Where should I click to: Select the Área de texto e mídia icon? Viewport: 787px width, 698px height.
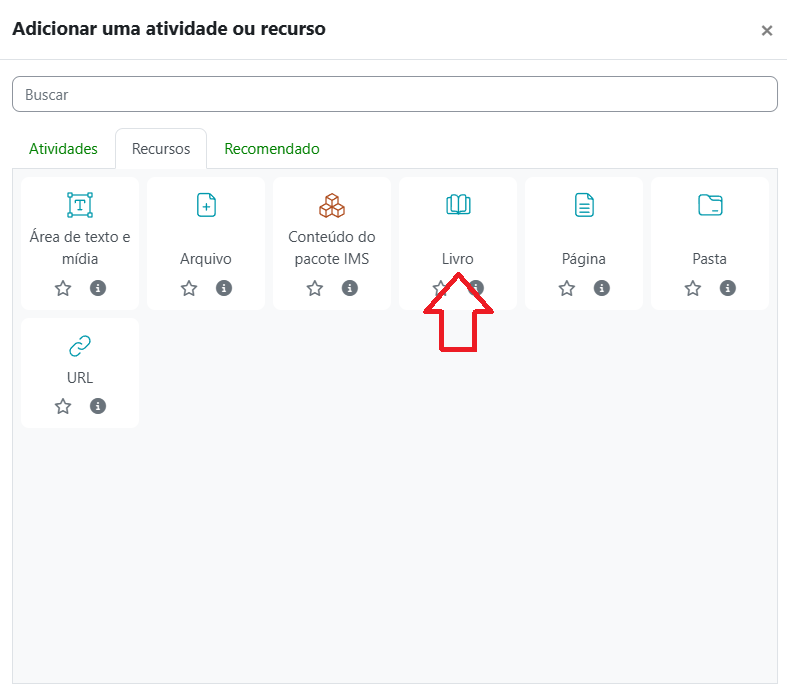click(80, 205)
